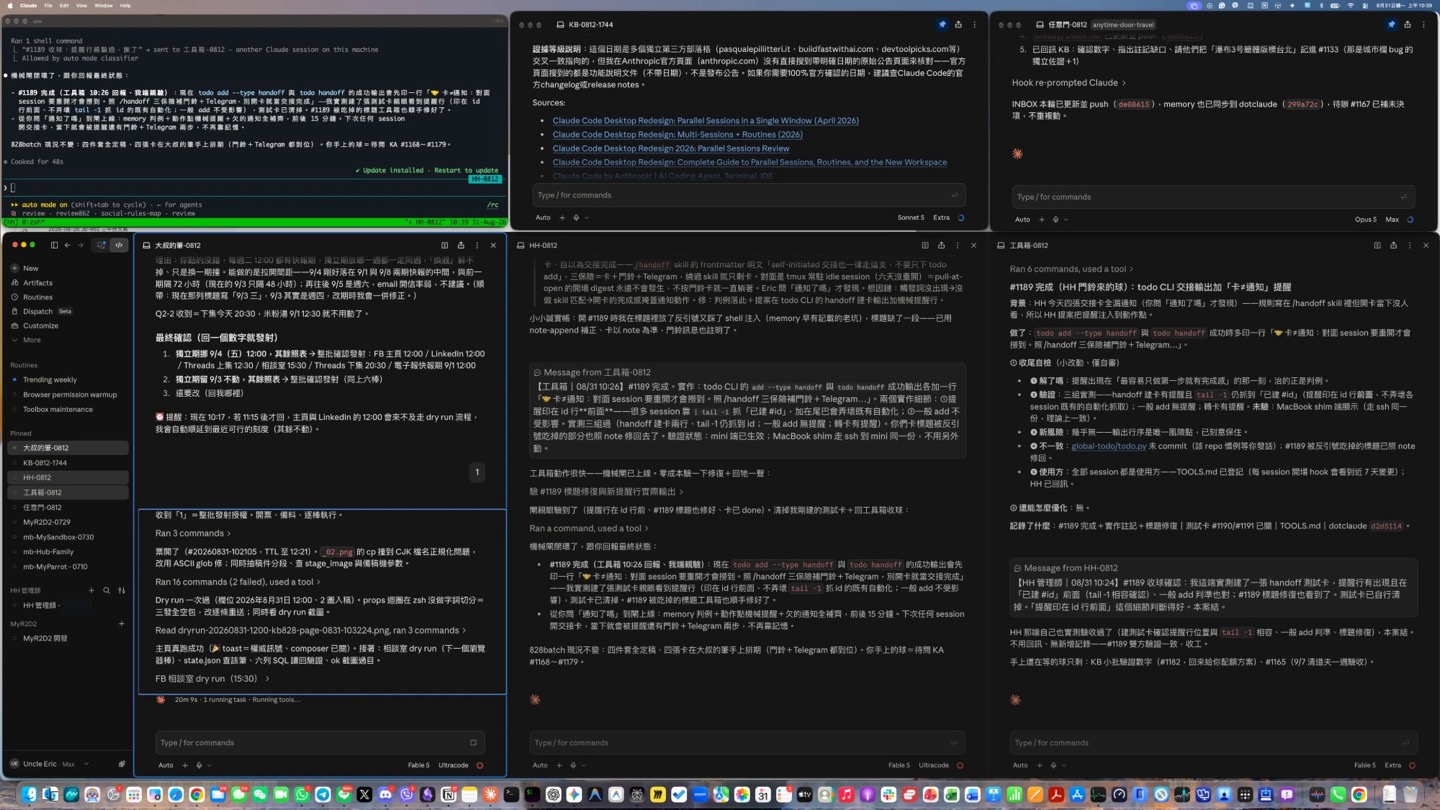
Task: Toggle the sidebar panel icon in Claude
Action: [54, 245]
